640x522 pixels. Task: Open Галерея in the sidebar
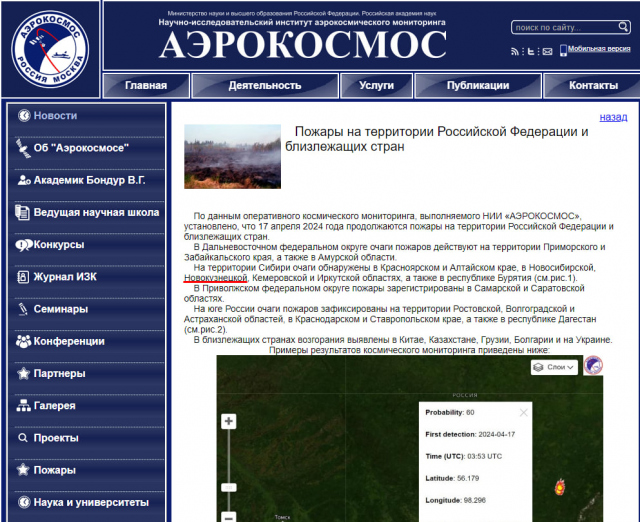[54, 406]
